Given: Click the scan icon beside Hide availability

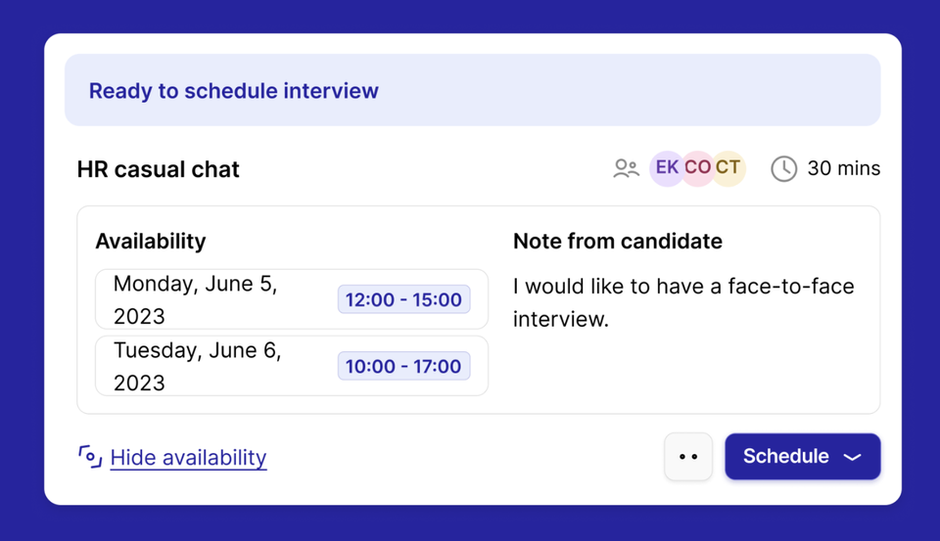Looking at the screenshot, I should tap(90, 457).
